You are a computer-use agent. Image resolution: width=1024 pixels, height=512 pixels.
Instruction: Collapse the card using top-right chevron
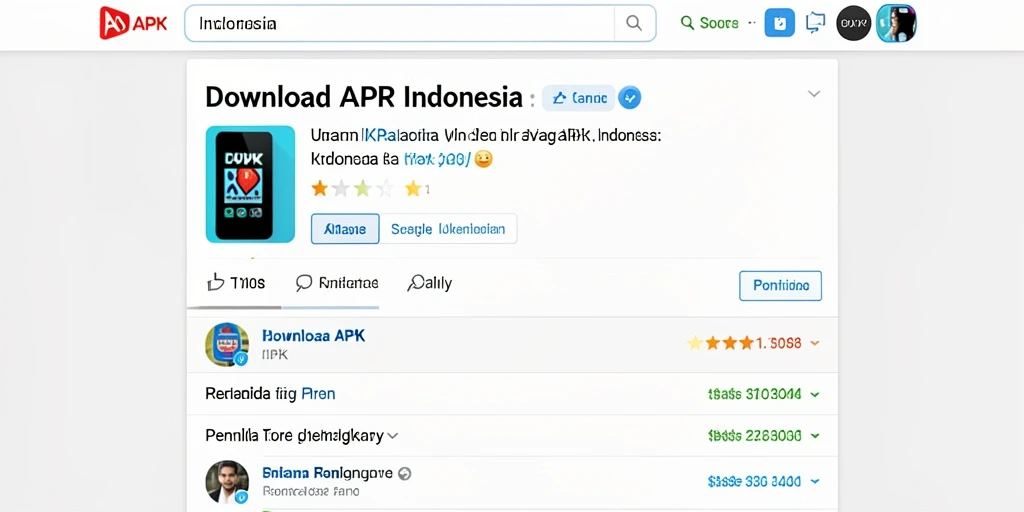[x=814, y=94]
